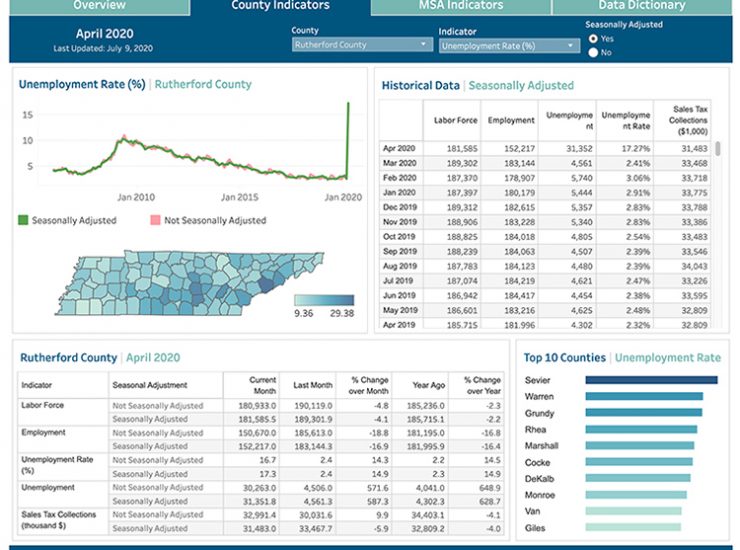
Task: Click the Labor Force column header
Action: (x=454, y=120)
